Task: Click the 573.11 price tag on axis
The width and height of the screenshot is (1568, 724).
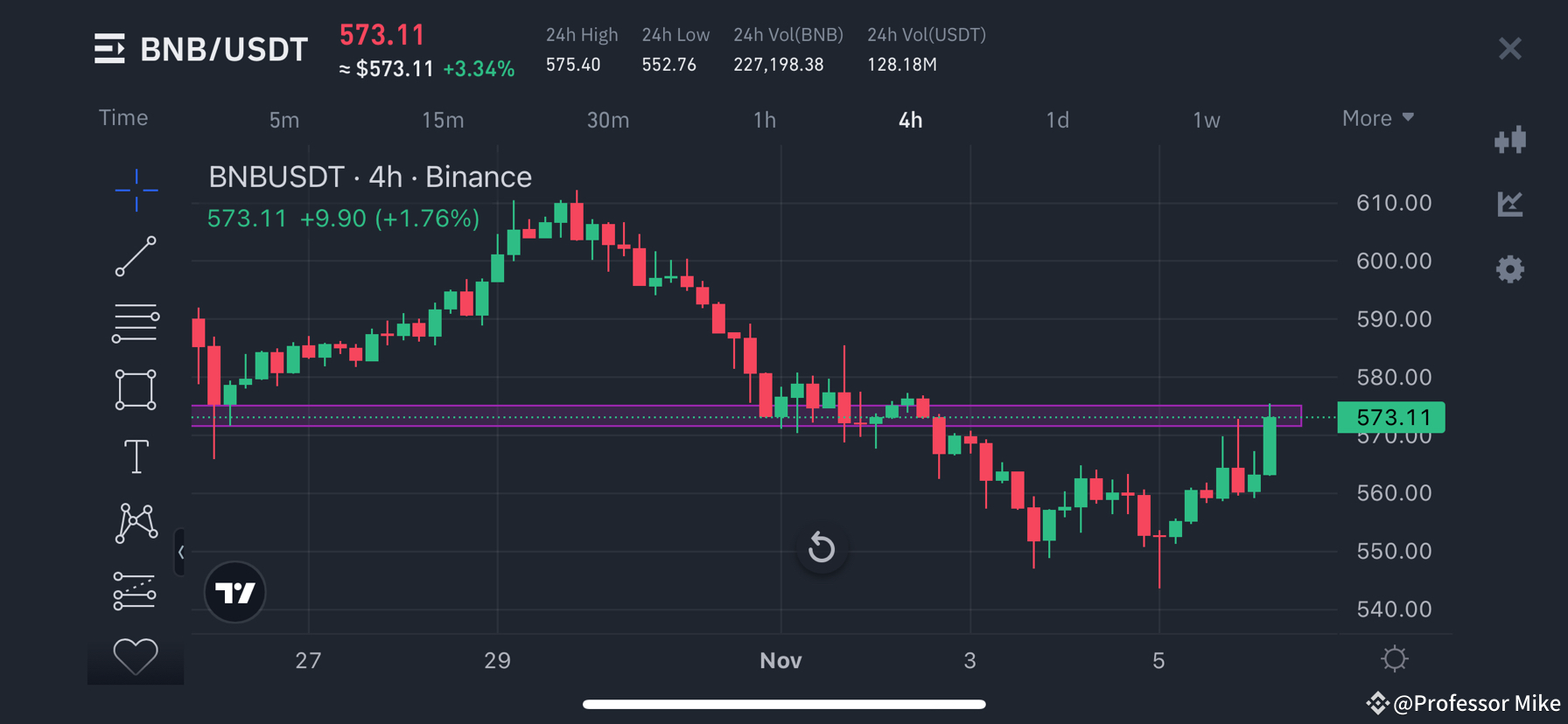Action: (x=1391, y=417)
